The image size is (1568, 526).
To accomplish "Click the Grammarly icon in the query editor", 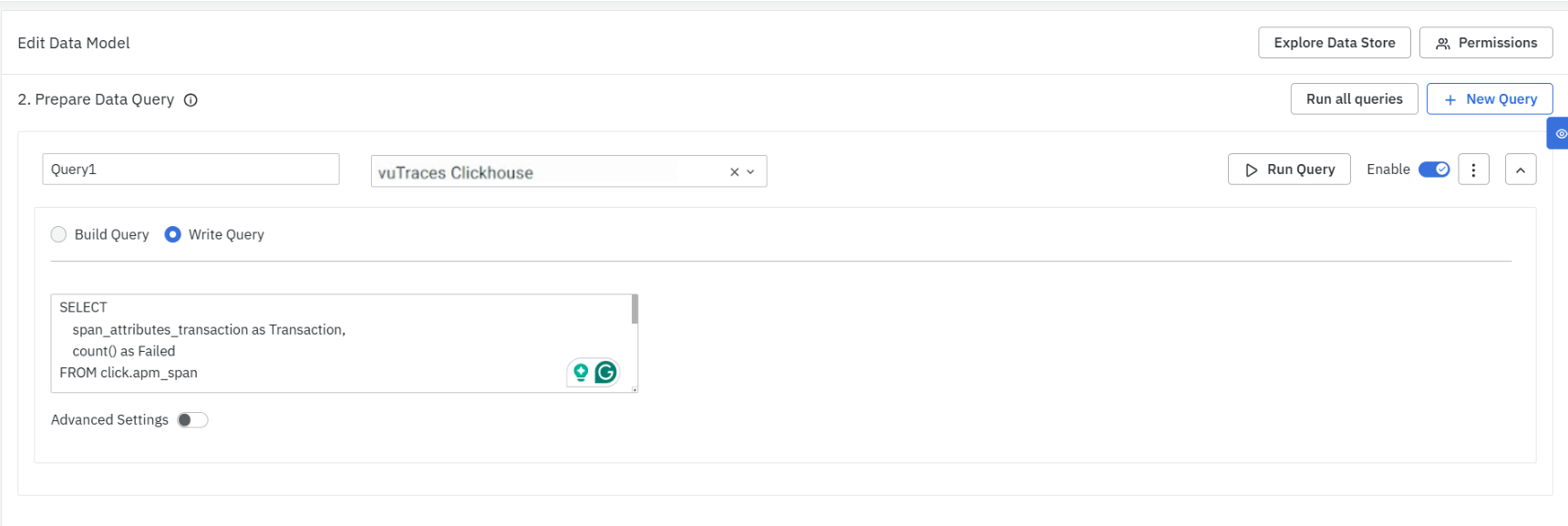I will [606, 372].
